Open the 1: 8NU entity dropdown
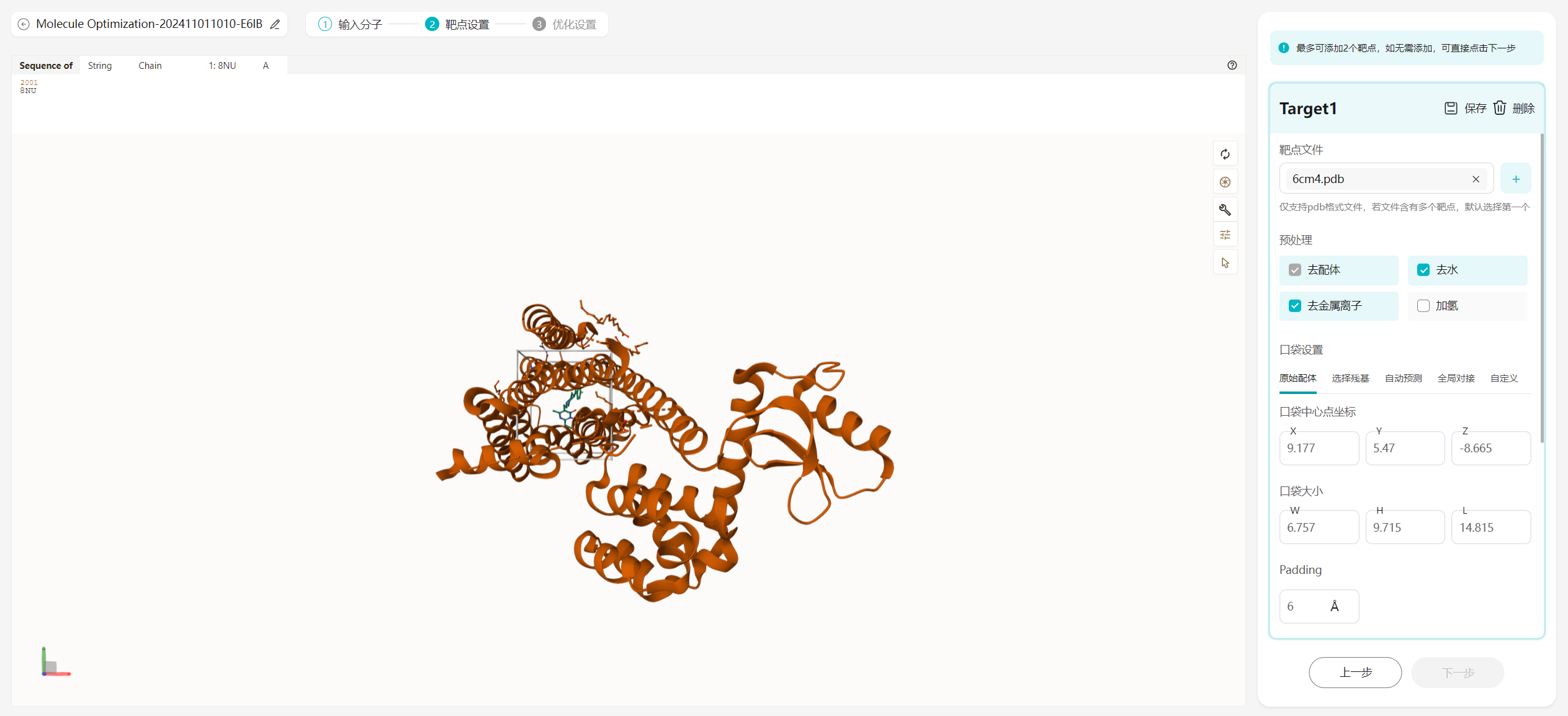 coord(222,66)
